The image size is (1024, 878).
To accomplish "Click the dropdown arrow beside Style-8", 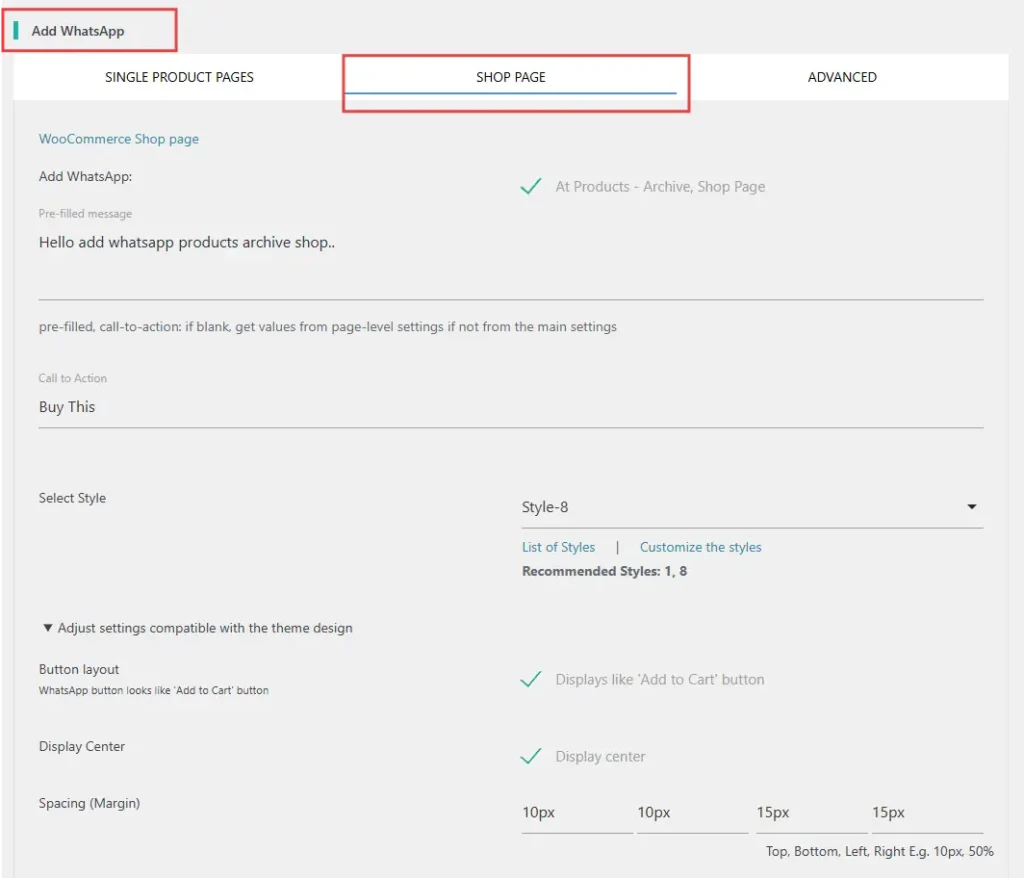I will tap(971, 507).
